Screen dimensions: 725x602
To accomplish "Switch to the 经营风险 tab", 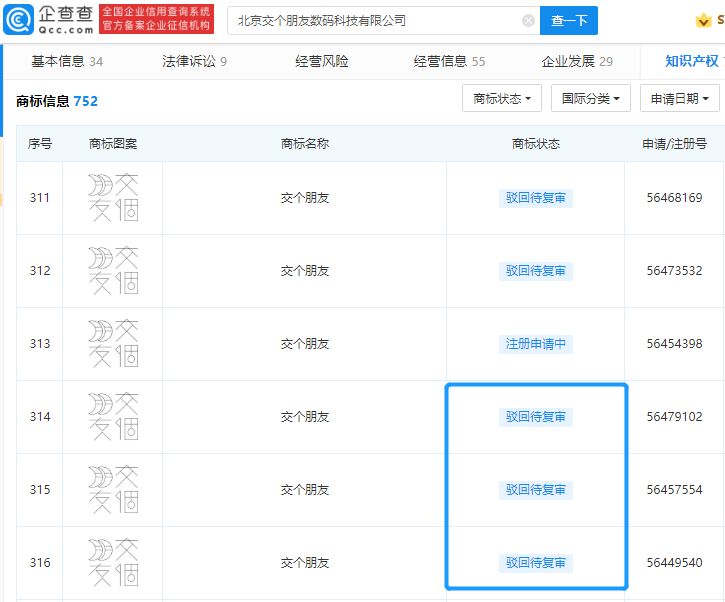I will [322, 61].
